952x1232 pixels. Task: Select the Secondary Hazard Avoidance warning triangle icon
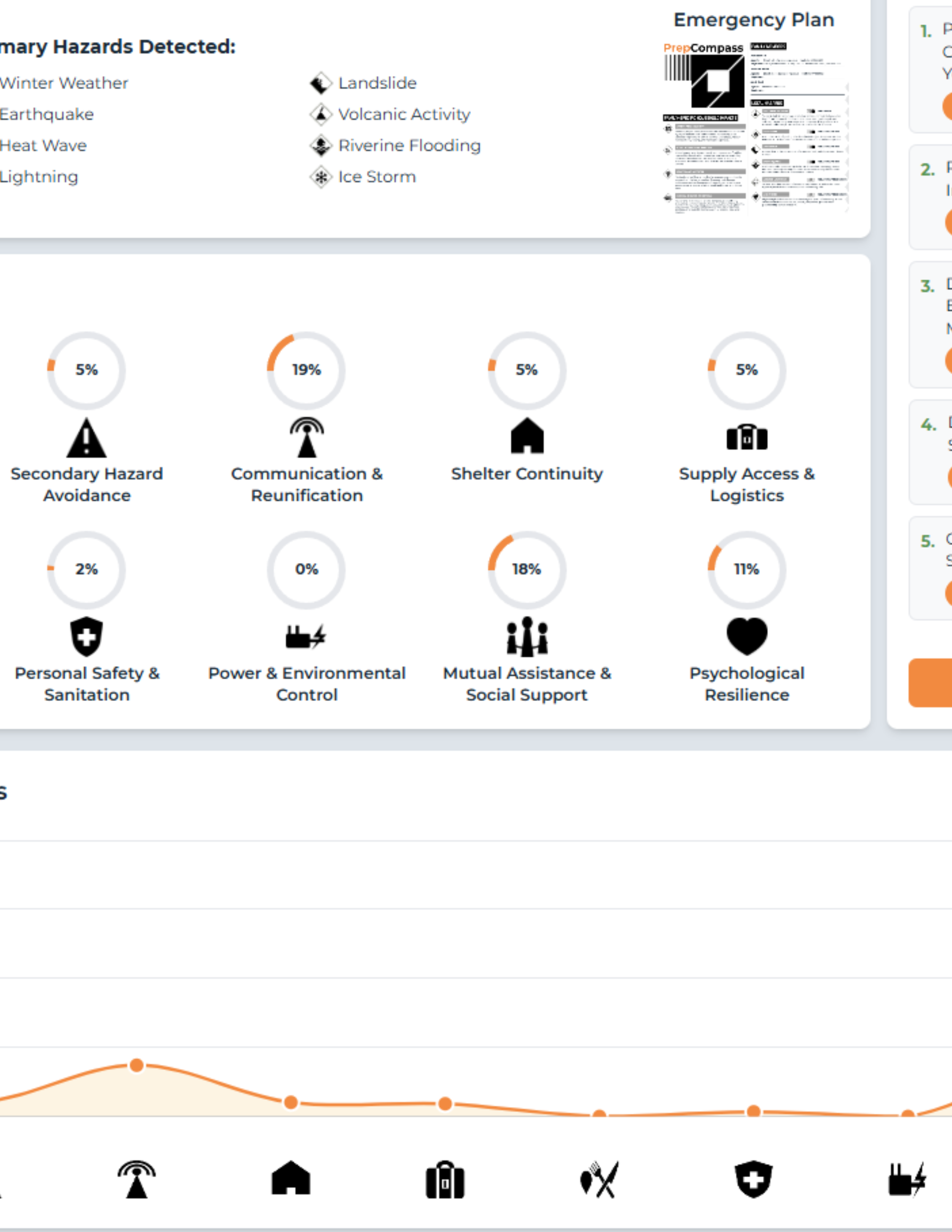(86, 437)
